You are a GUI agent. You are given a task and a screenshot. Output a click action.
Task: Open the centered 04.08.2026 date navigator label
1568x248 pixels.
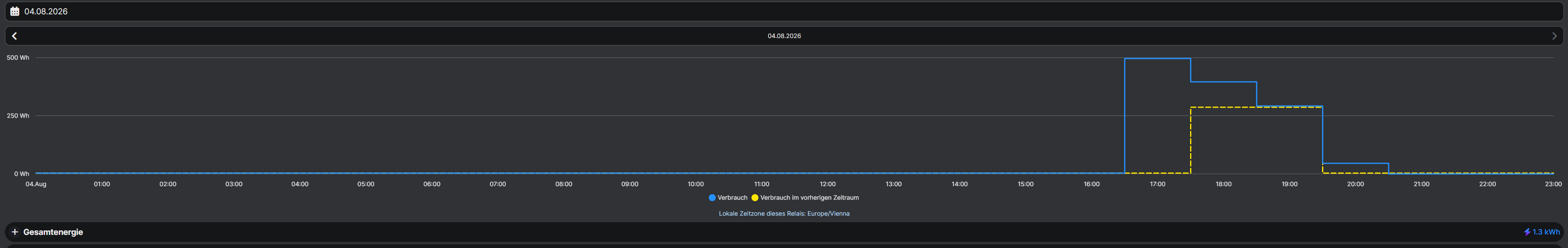(784, 36)
